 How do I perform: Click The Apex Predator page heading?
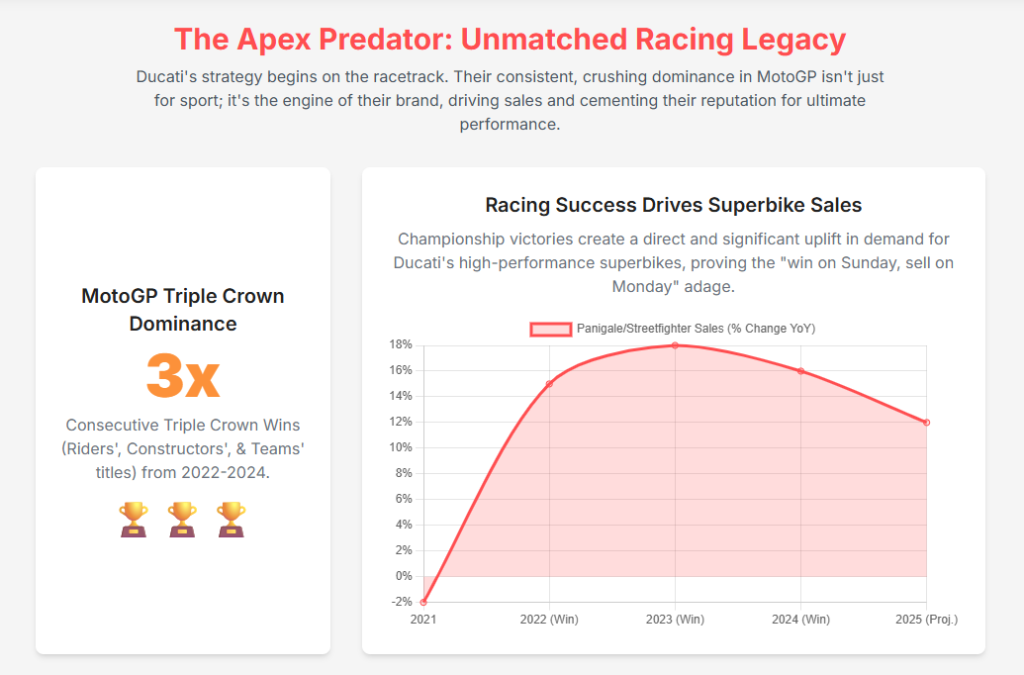510,39
